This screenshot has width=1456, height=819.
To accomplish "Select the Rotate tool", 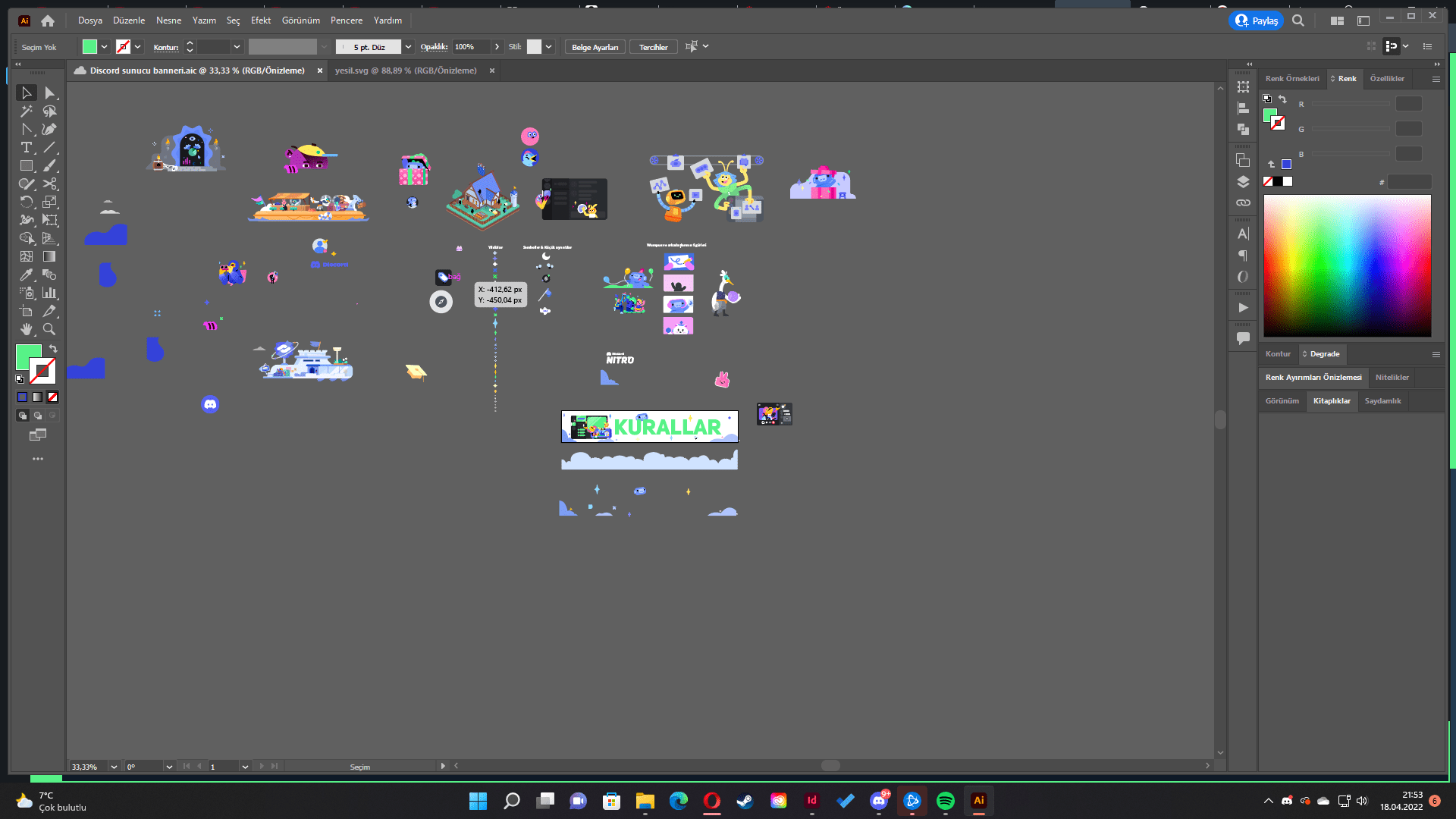I will [x=27, y=202].
